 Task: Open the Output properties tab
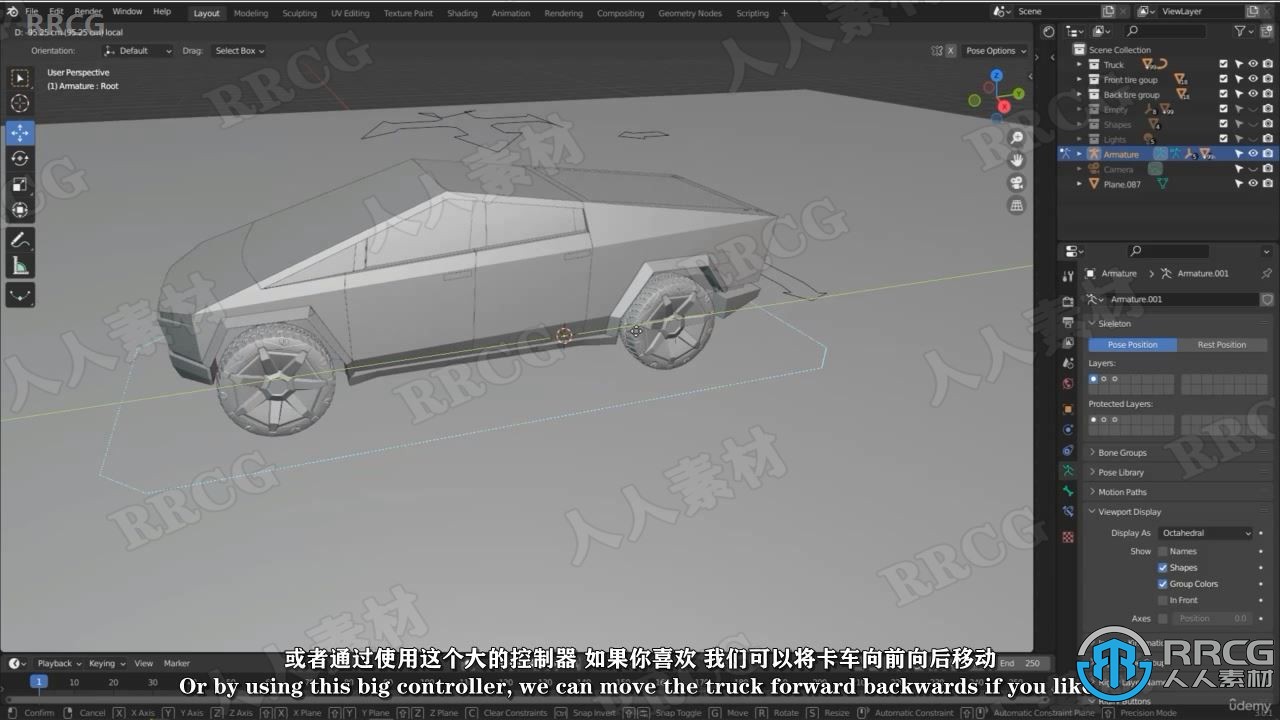click(1068, 322)
